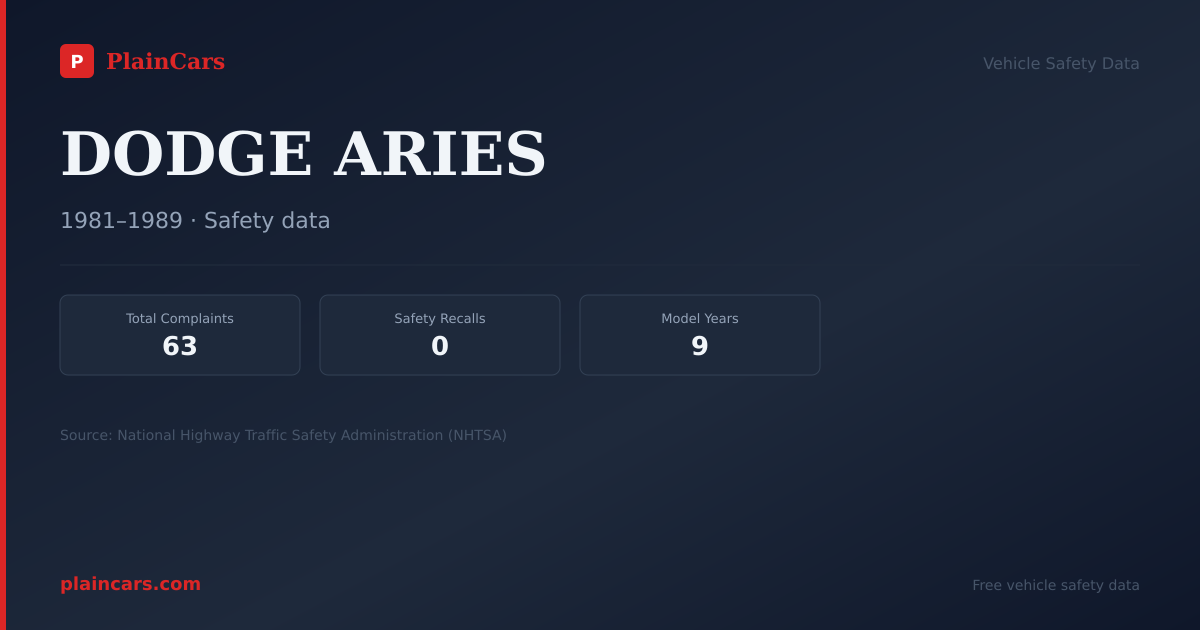Viewport: 1200px width, 630px height.
Task: Open the Total Complaints stat card
Action: (180, 335)
